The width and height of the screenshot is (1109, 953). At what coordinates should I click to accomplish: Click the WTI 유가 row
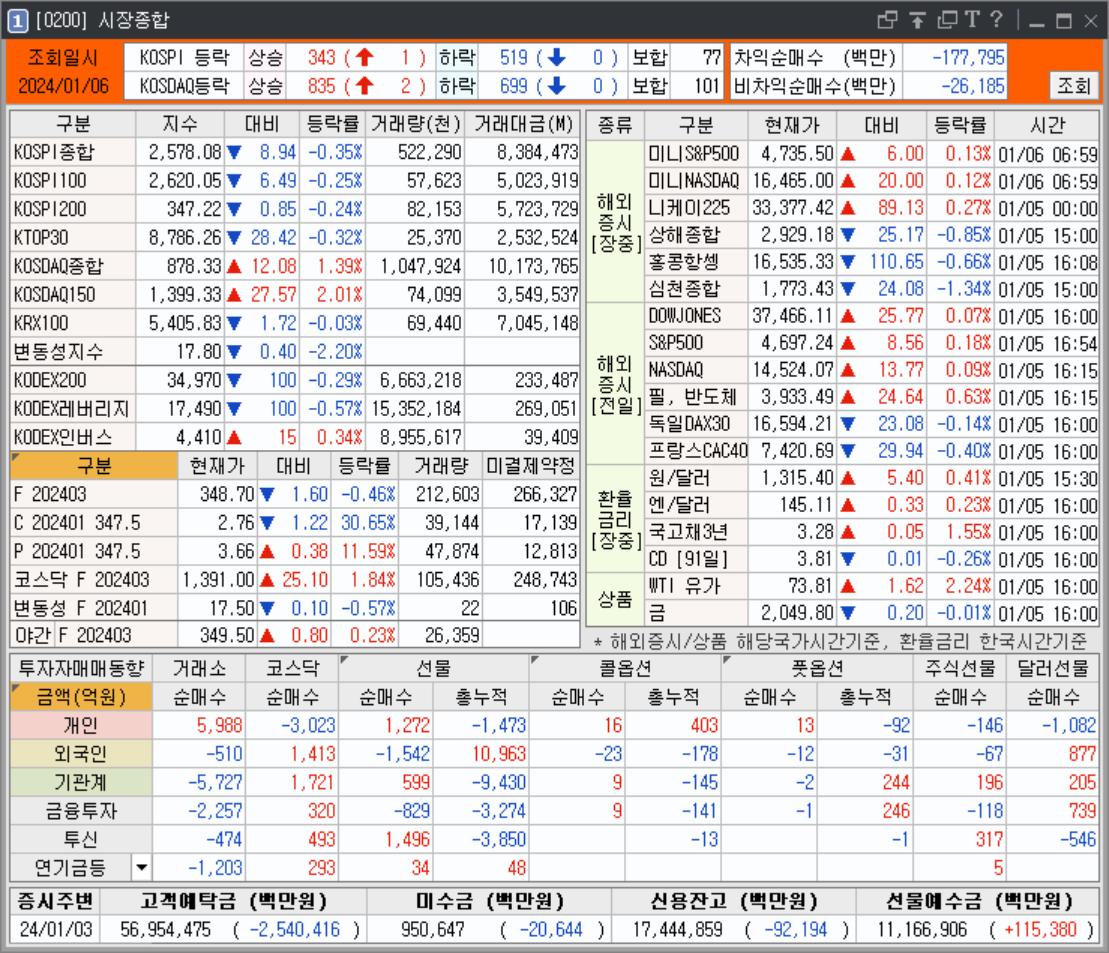[872, 586]
